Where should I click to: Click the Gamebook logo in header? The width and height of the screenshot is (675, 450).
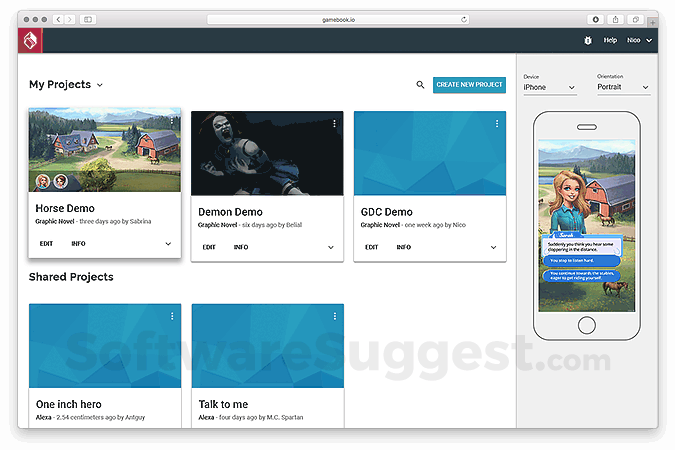click(30, 40)
